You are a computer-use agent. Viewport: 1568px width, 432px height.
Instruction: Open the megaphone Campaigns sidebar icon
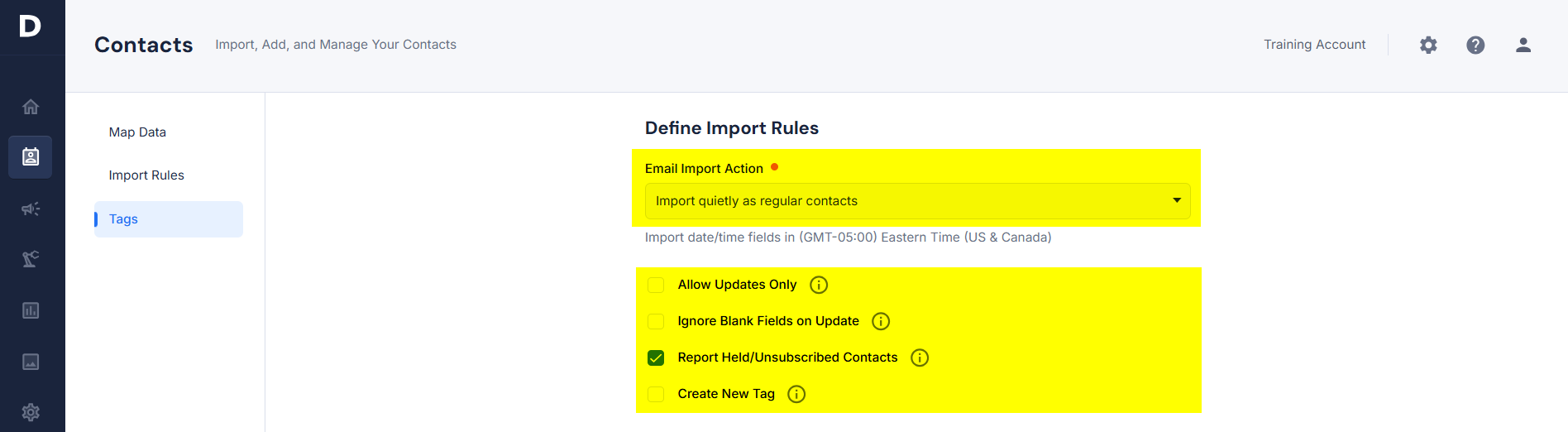[x=31, y=209]
